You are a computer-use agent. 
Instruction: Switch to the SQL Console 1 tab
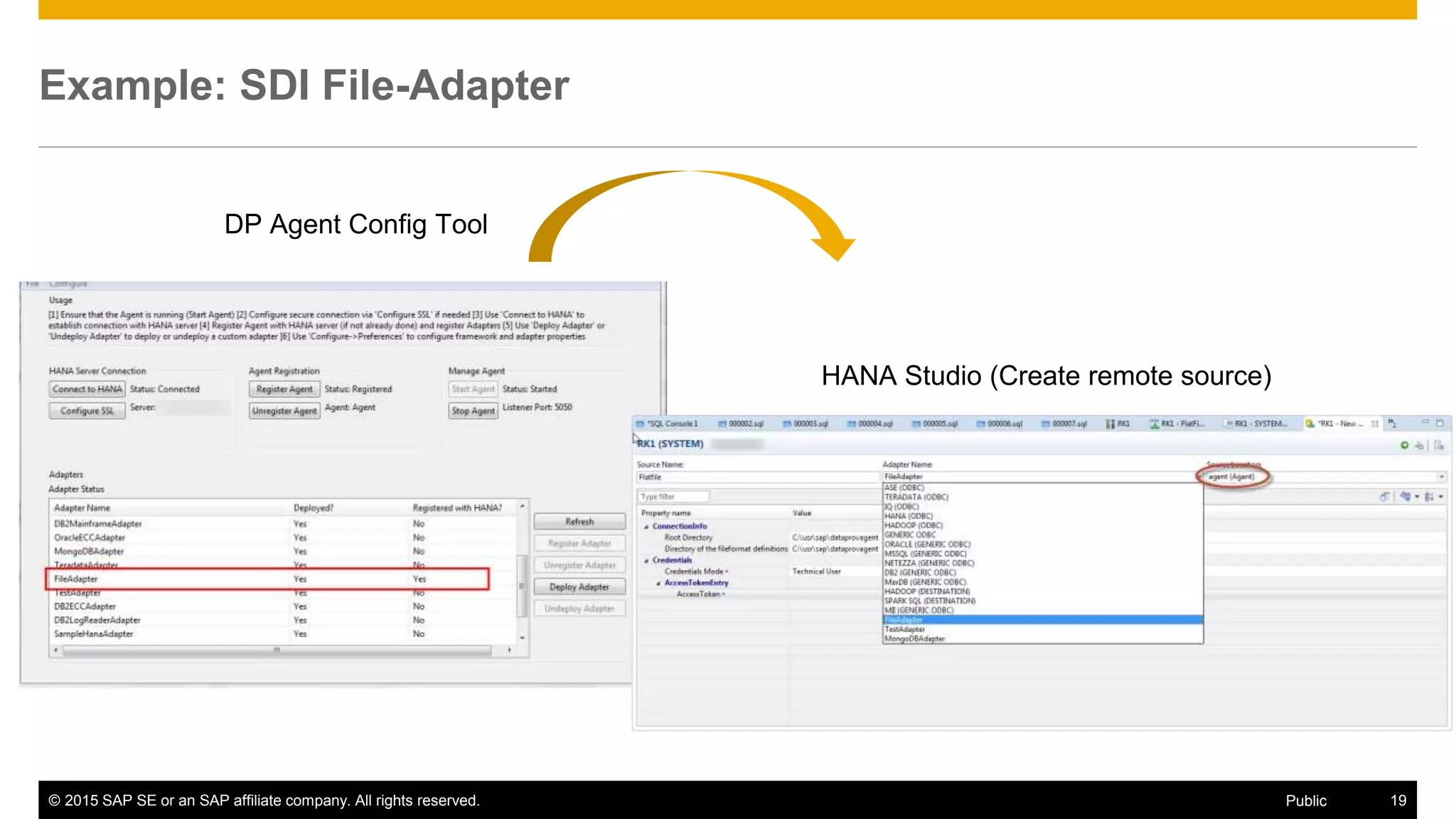click(668, 424)
